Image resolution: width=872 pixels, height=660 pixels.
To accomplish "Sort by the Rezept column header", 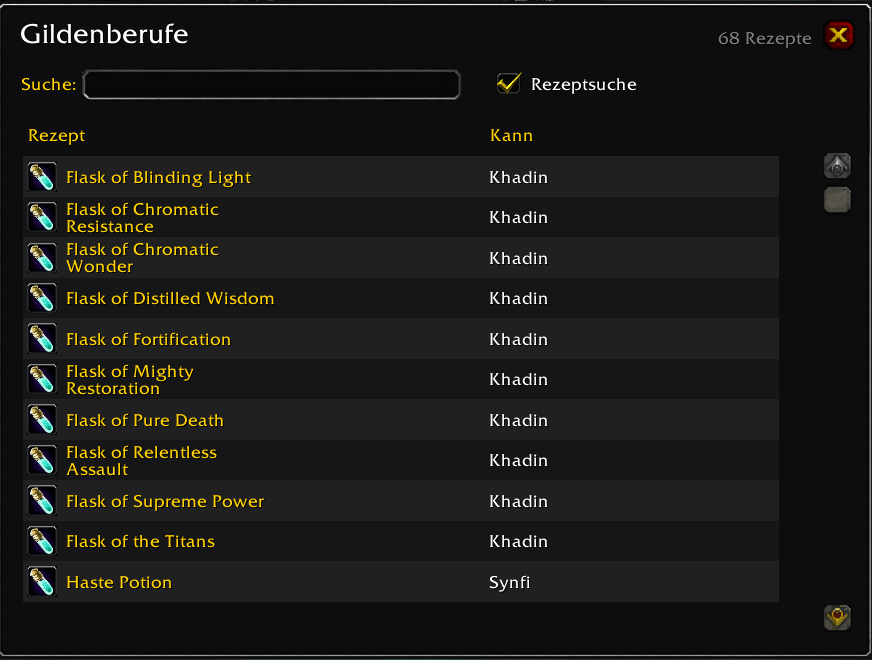I will (x=57, y=135).
